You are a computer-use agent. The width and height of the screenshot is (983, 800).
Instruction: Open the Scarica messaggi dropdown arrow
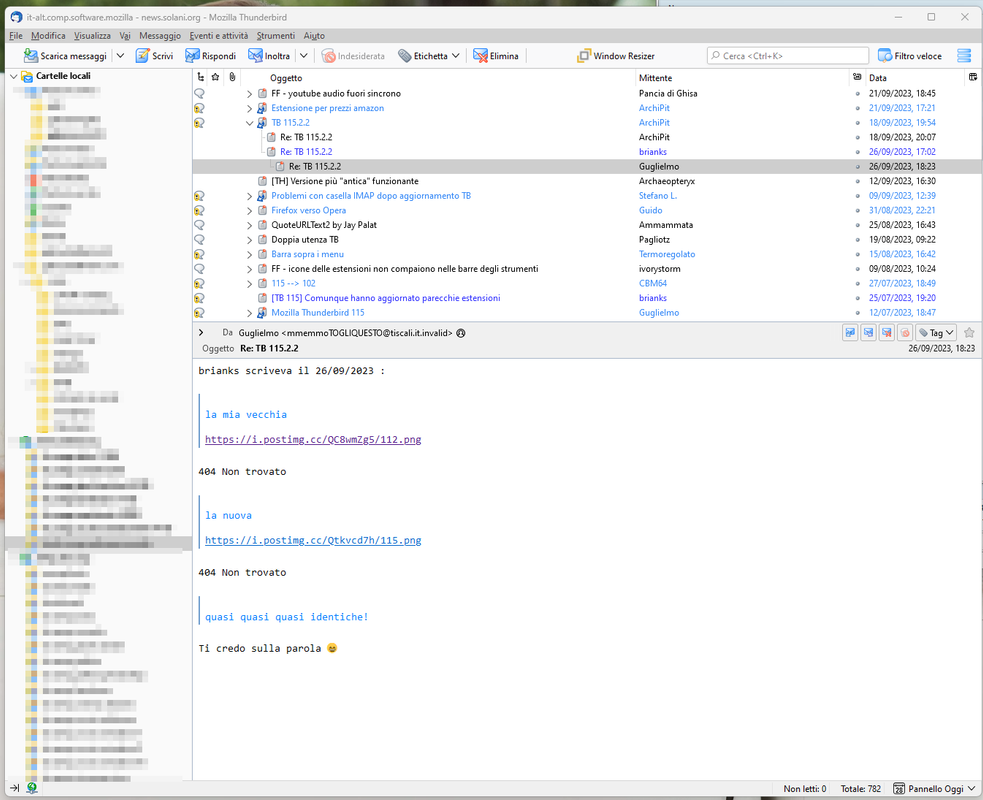coord(120,56)
